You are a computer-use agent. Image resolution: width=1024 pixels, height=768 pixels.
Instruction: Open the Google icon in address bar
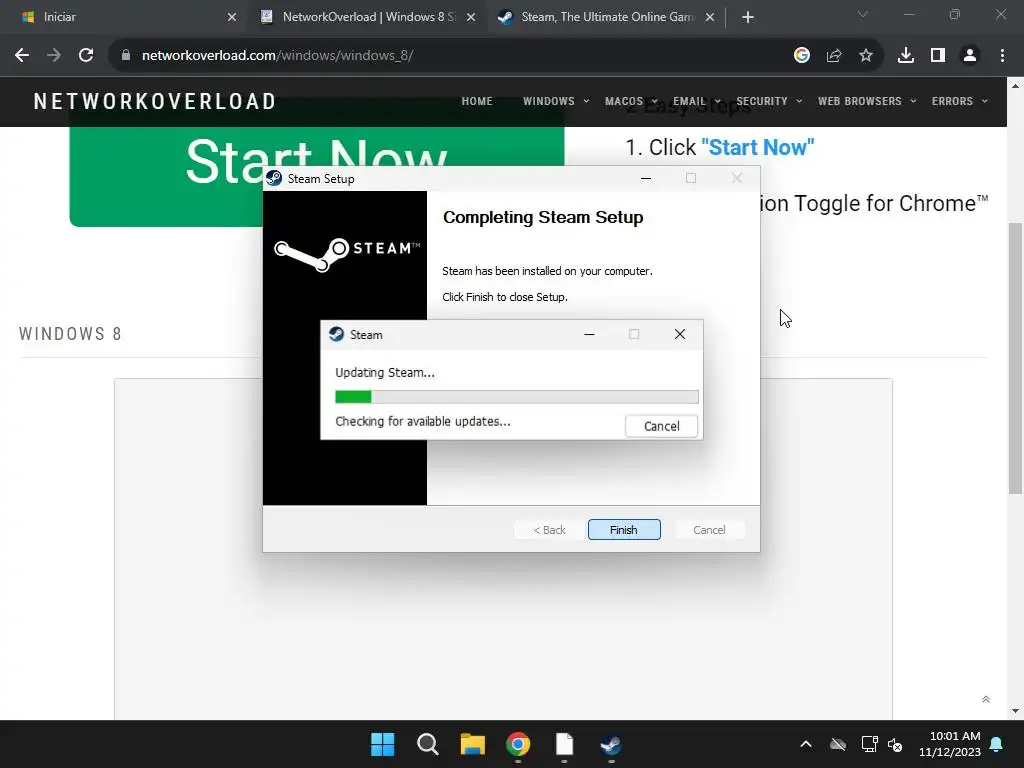(x=802, y=56)
